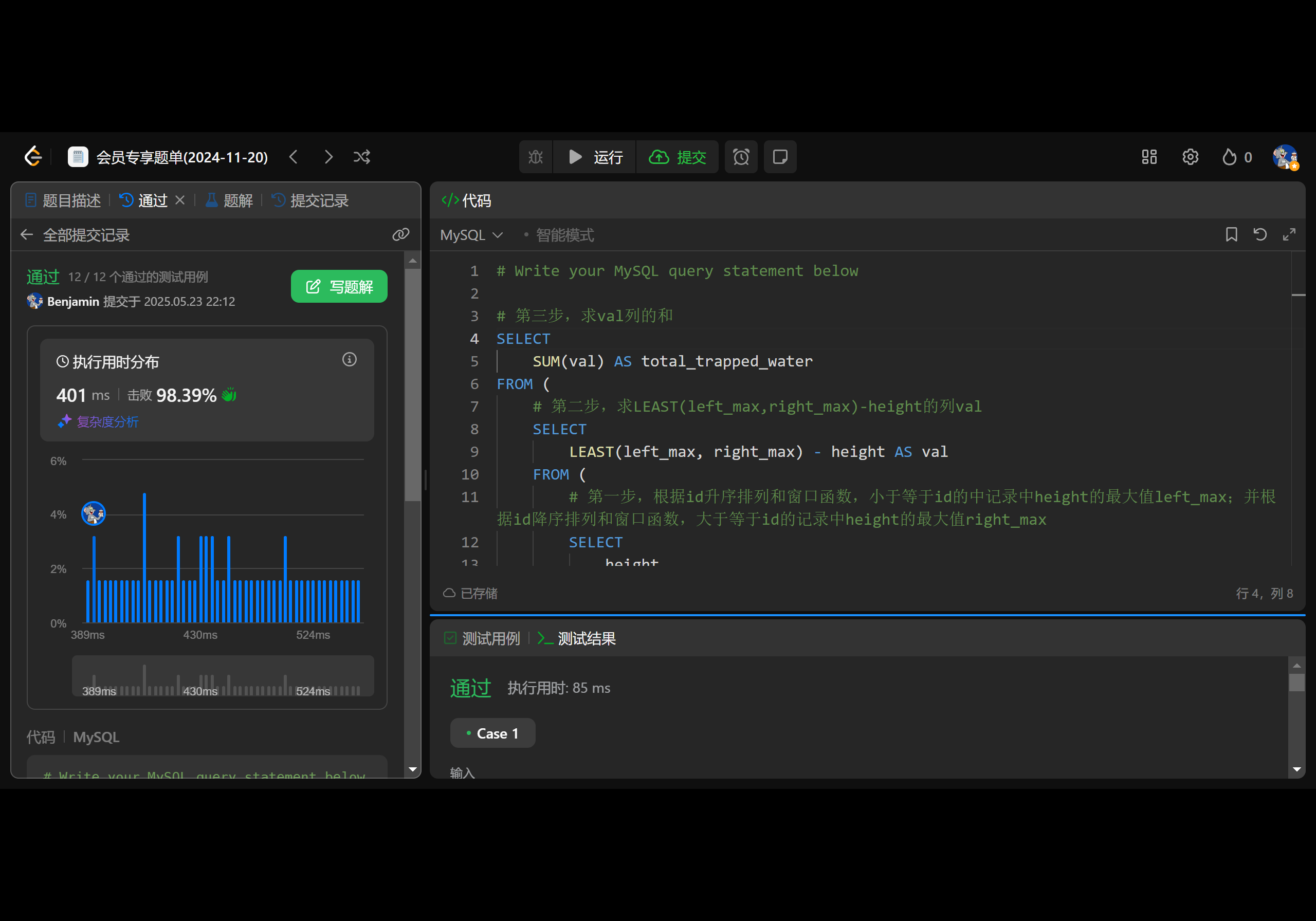The width and height of the screenshot is (1316, 921).
Task: Open the timer alarm clock icon
Action: pyautogui.click(x=741, y=156)
